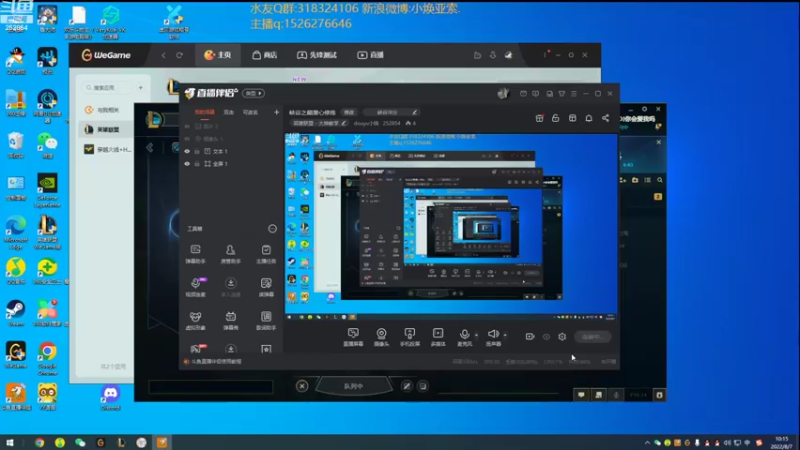Image resolution: width=800 pixels, height=450 pixels.
Task: Cancel the queue with the X button
Action: point(302,386)
